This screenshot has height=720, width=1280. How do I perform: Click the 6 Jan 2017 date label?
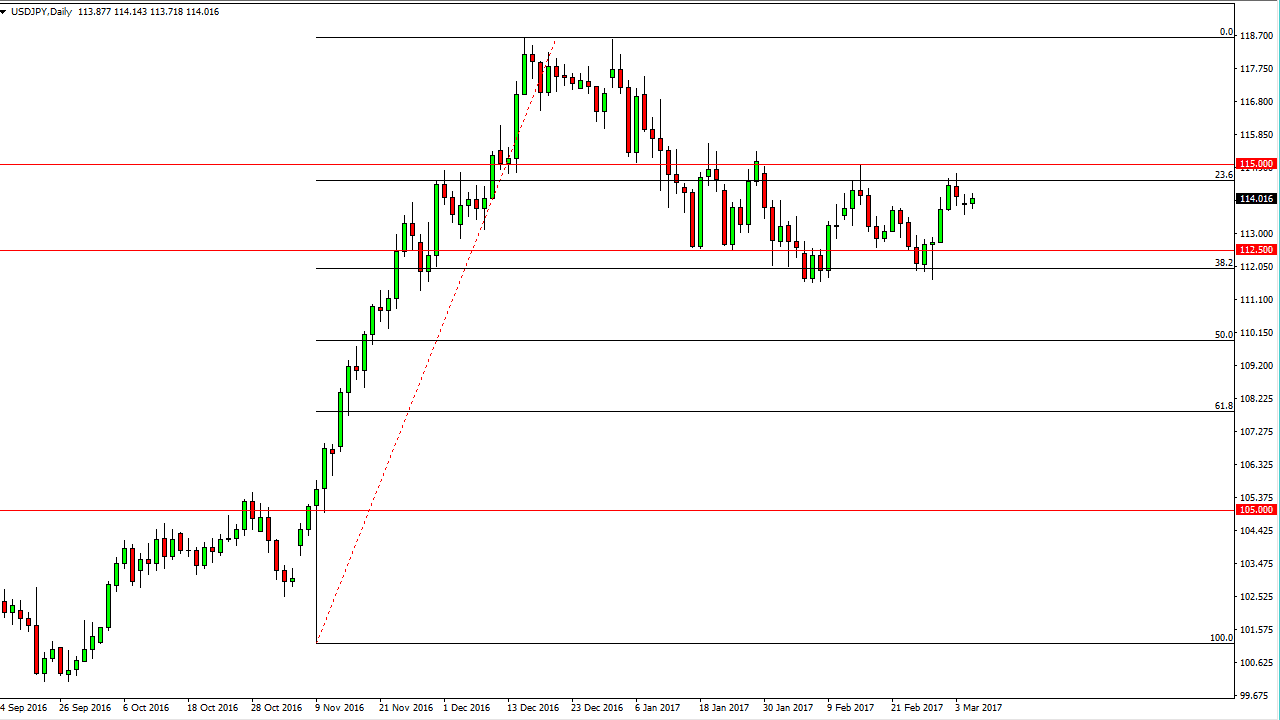[658, 708]
